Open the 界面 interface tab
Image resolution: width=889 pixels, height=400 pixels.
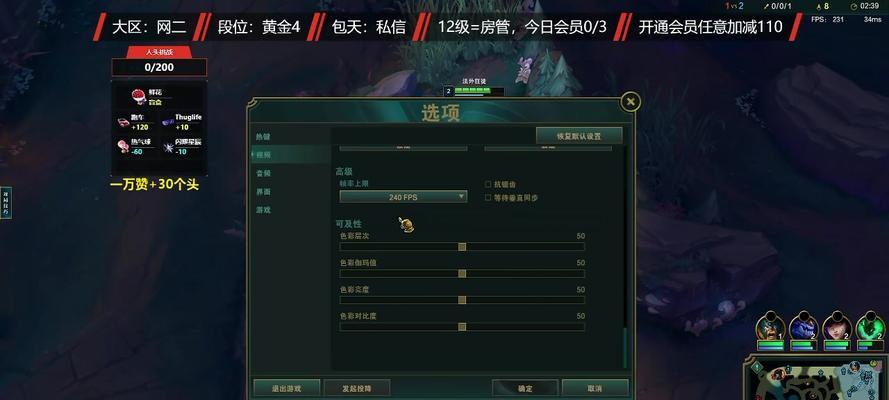pyautogui.click(x=263, y=192)
